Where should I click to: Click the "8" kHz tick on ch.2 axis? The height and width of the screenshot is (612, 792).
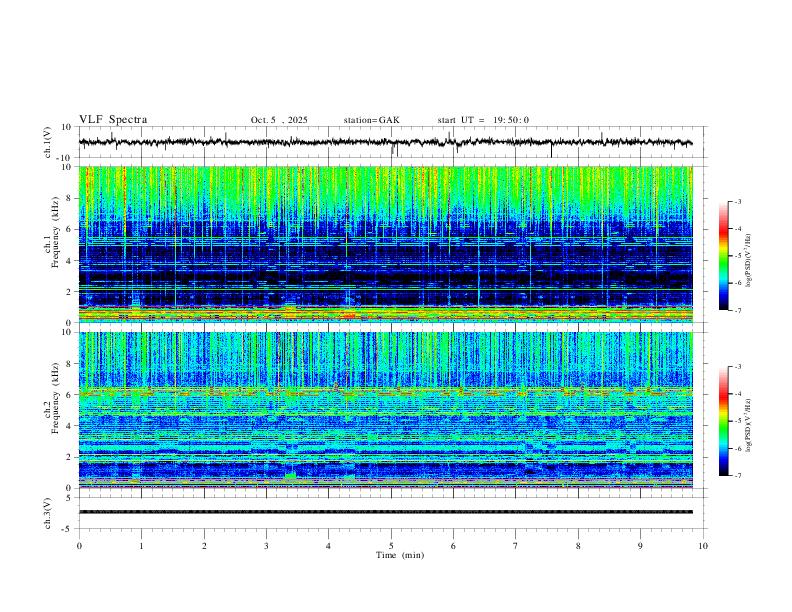pos(70,364)
